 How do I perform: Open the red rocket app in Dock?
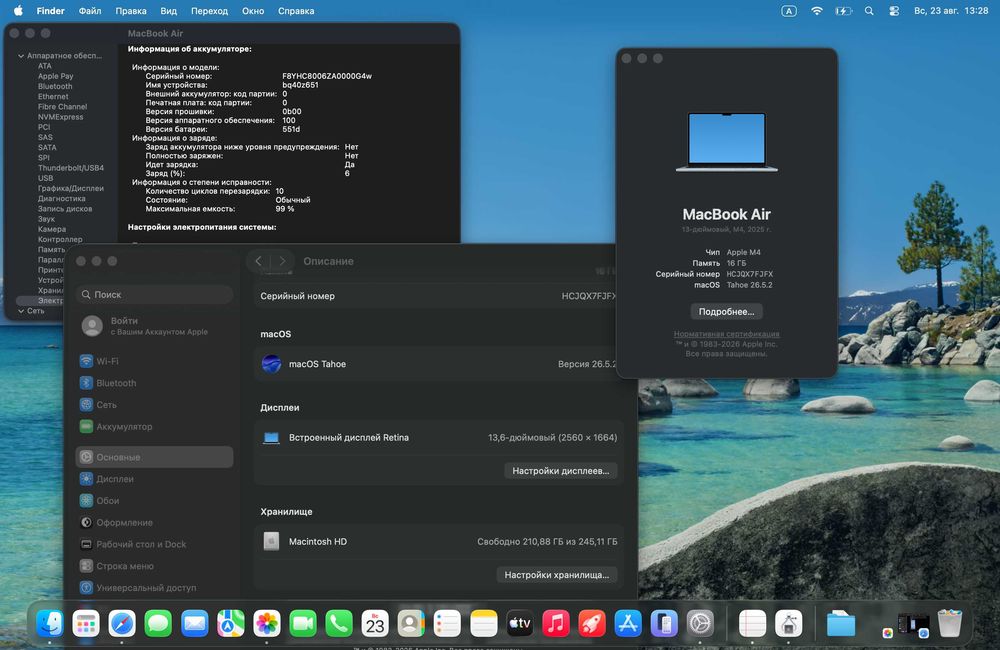(x=592, y=623)
